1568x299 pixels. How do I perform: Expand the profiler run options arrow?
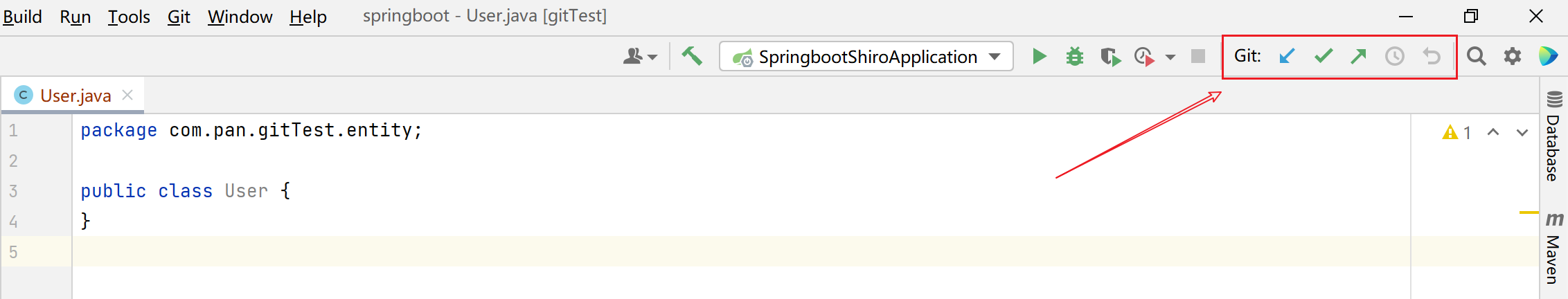tap(1170, 57)
